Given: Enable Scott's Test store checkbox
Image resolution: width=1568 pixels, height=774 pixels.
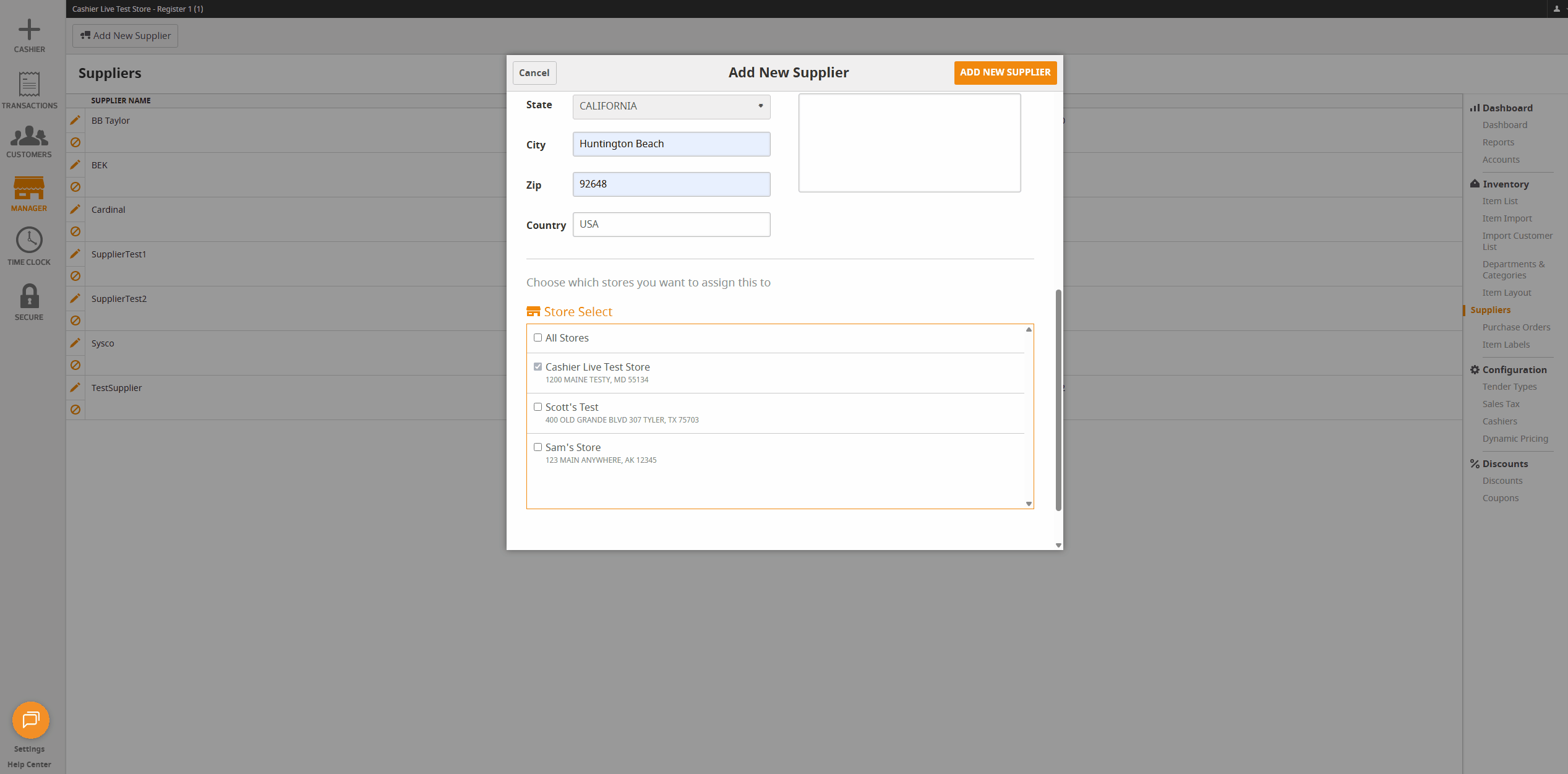Looking at the screenshot, I should coord(538,407).
